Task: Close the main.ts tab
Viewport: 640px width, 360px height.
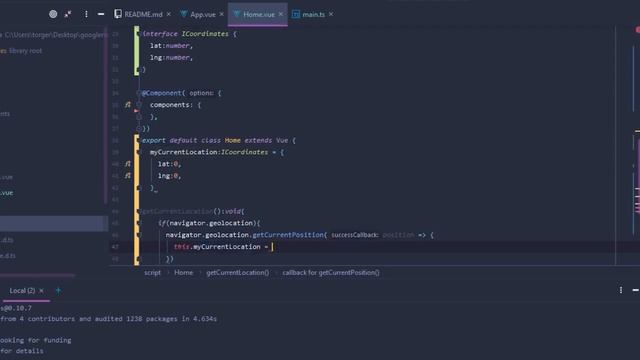Action: click(x=331, y=14)
